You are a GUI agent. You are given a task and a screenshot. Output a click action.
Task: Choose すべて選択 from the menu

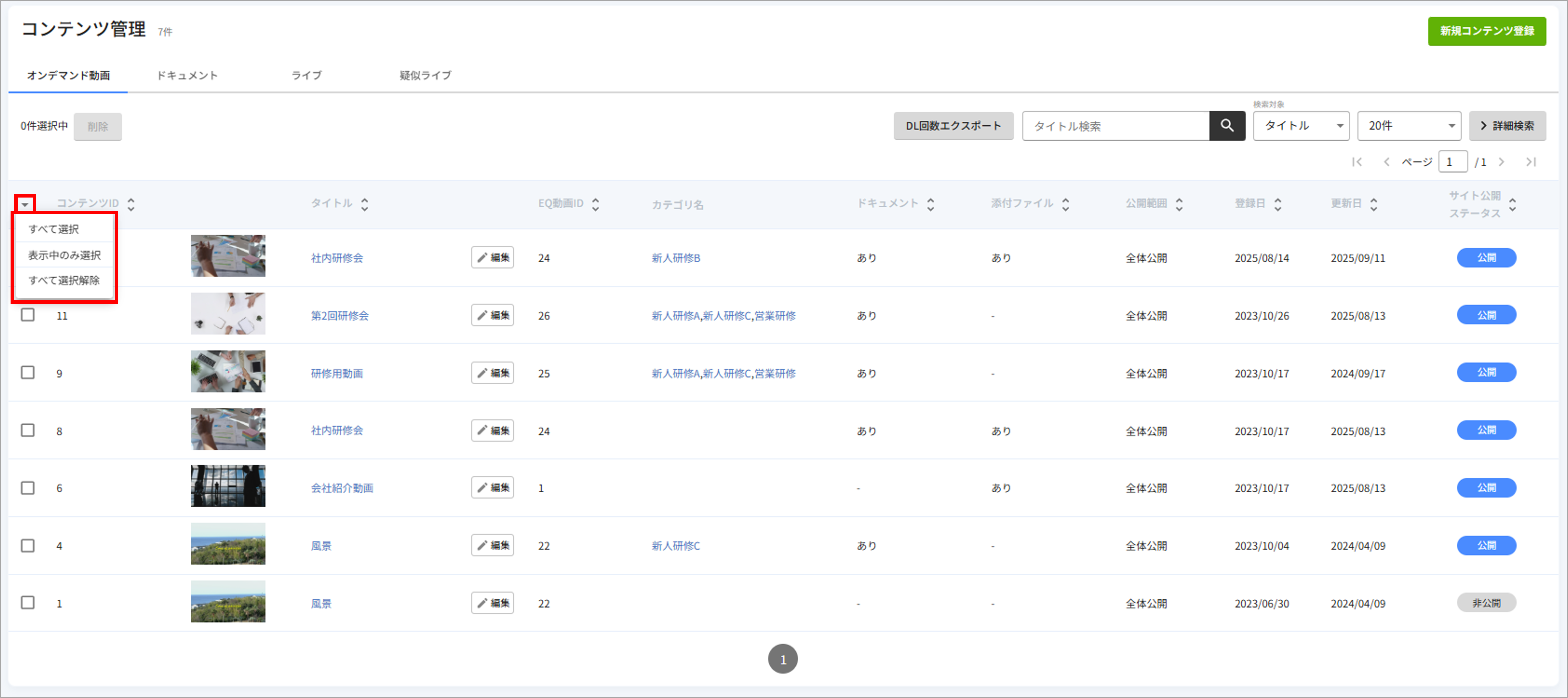[64, 229]
